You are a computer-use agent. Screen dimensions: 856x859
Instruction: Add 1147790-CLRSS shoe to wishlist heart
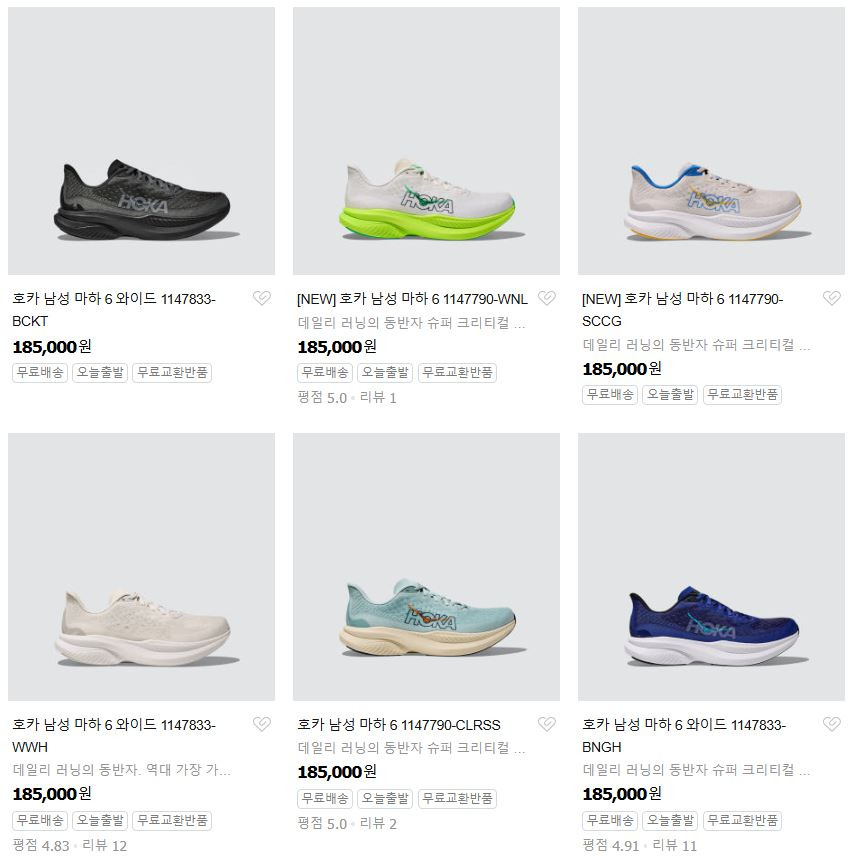[547, 724]
